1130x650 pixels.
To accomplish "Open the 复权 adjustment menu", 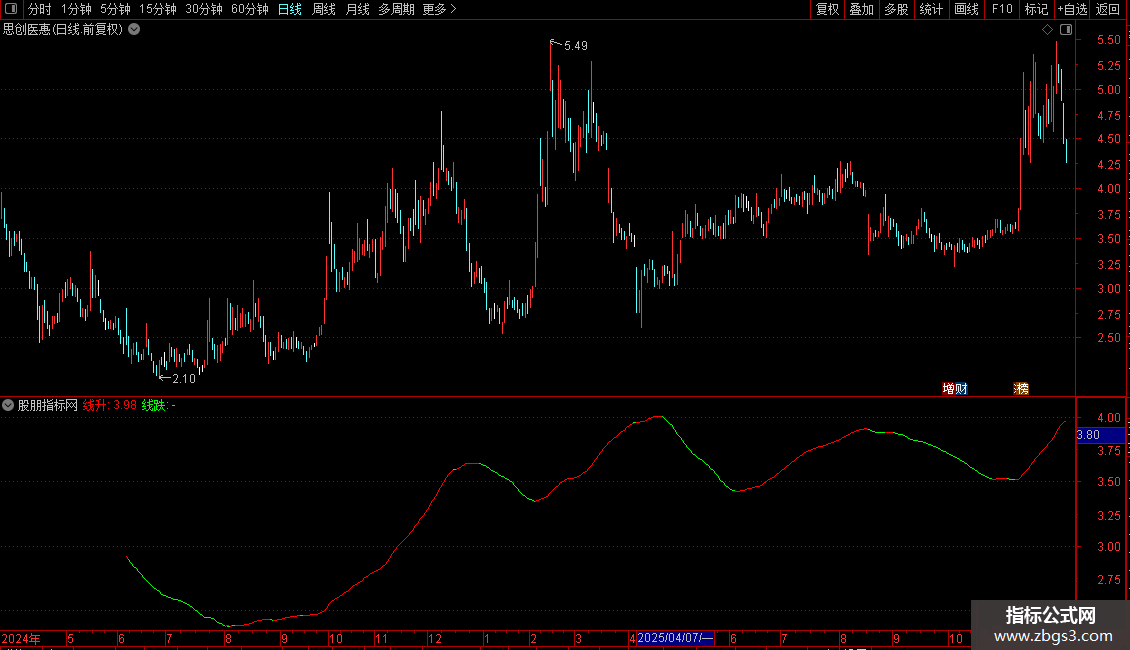I will (x=827, y=9).
